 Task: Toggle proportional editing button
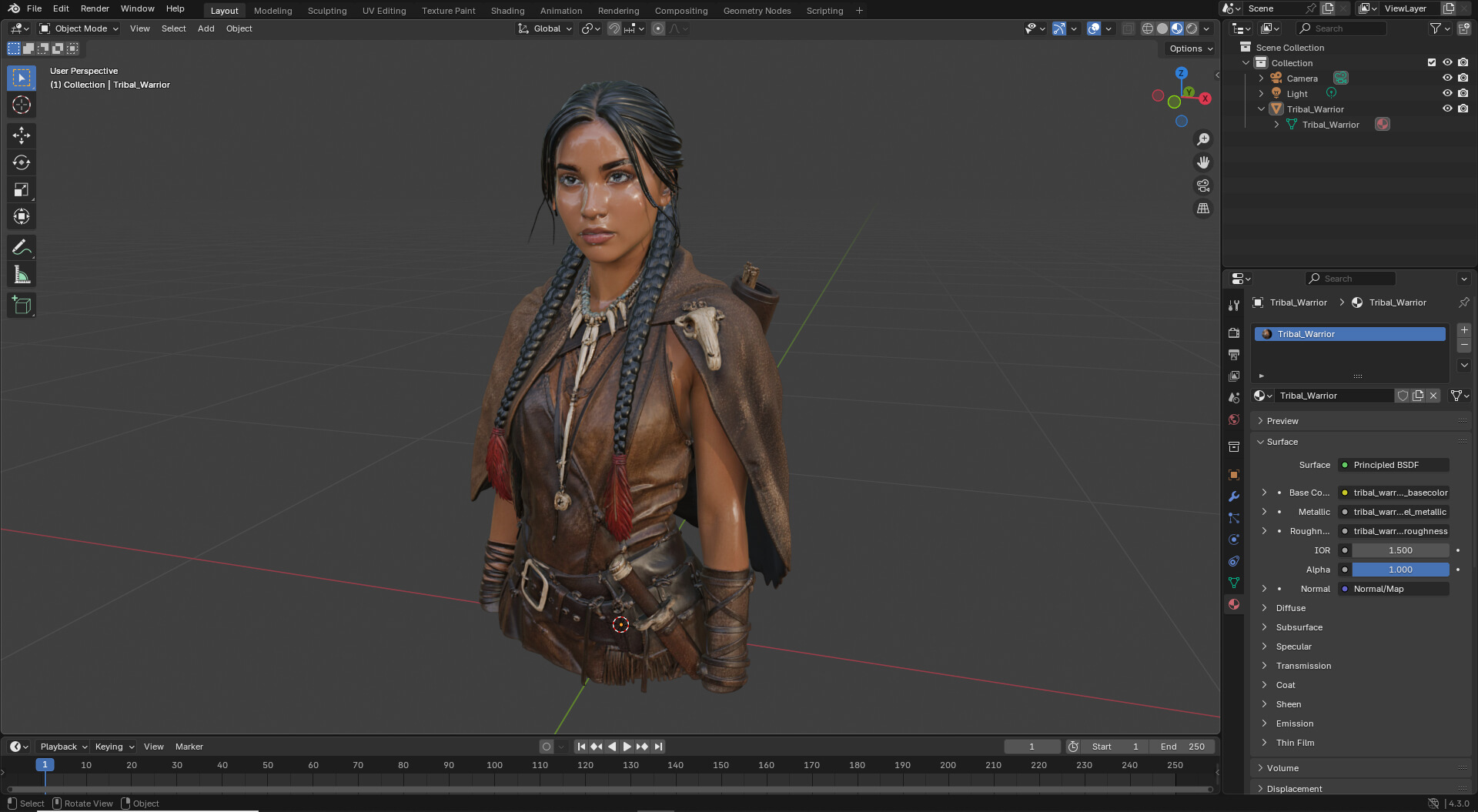[x=657, y=28]
